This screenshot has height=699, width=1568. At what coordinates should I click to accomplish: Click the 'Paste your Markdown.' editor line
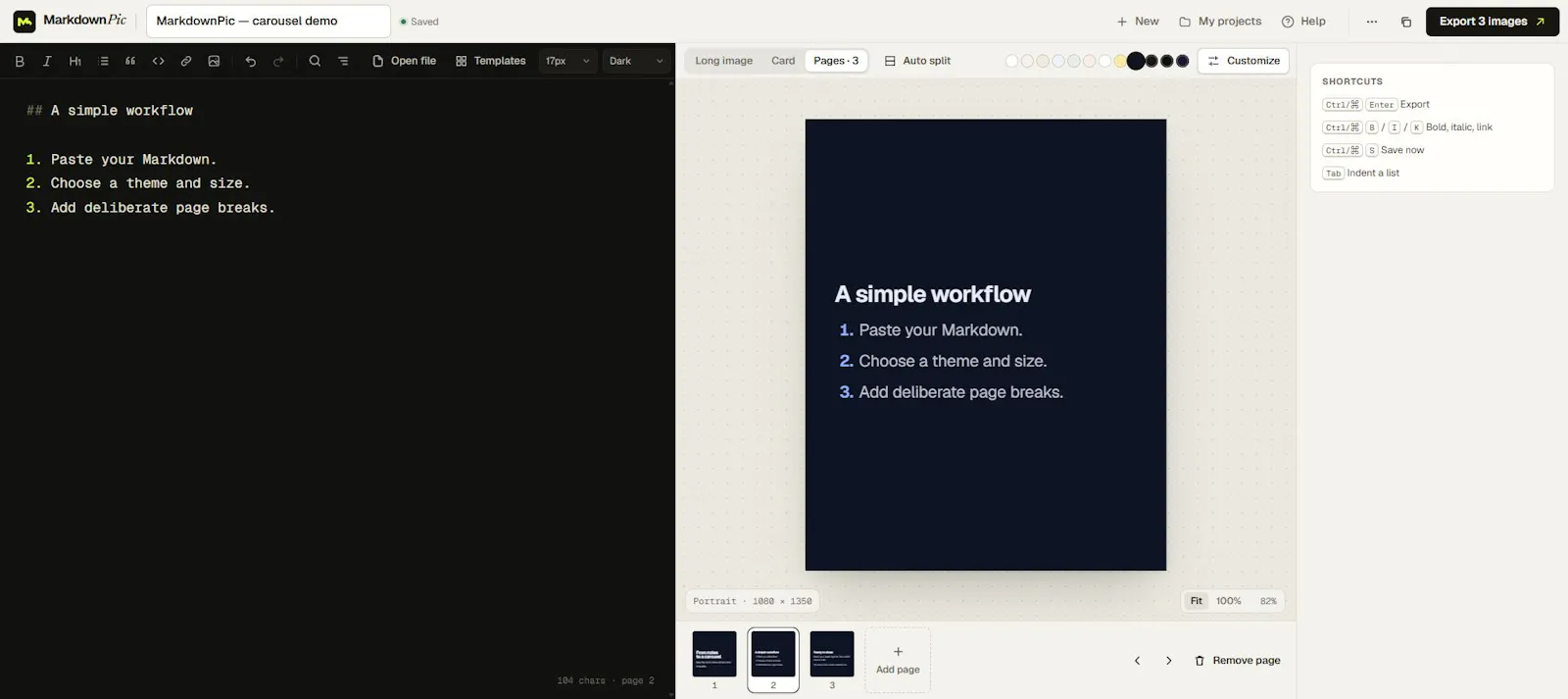[122, 160]
